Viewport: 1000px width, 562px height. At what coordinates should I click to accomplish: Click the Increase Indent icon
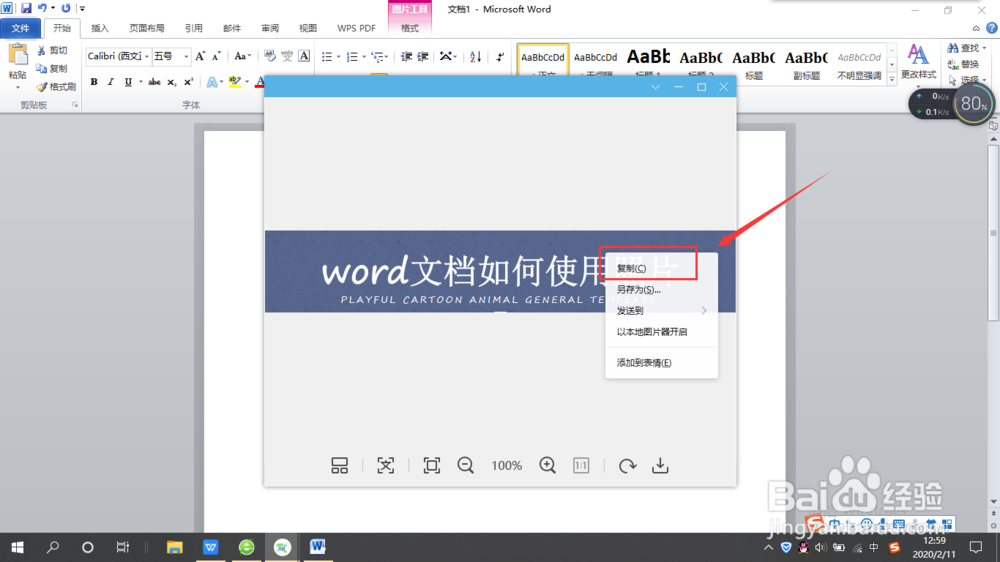[423, 57]
